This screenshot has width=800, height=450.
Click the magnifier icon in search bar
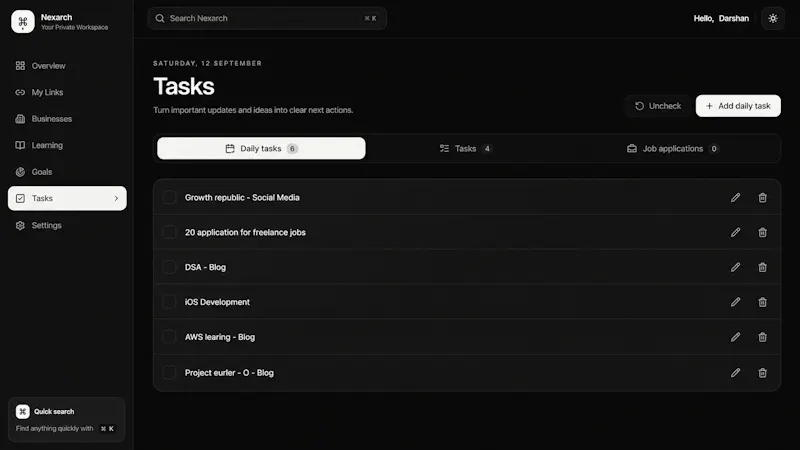click(160, 18)
